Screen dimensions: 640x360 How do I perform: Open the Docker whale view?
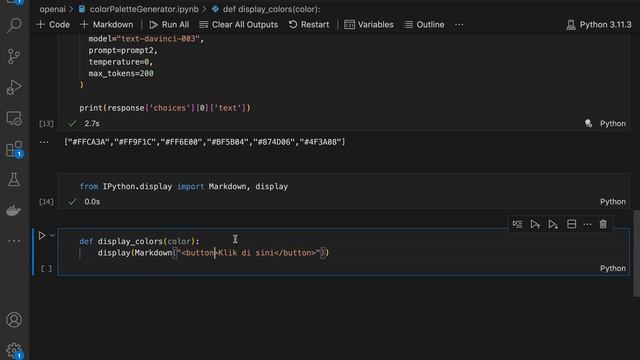(14, 211)
